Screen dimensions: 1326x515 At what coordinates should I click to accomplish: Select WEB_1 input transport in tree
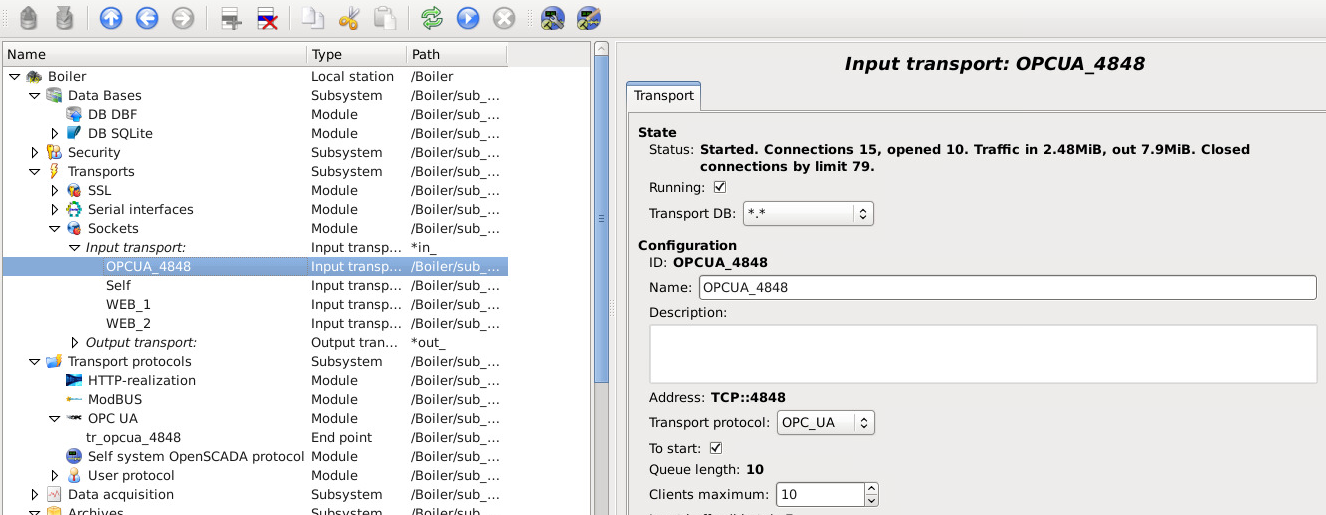coord(128,305)
